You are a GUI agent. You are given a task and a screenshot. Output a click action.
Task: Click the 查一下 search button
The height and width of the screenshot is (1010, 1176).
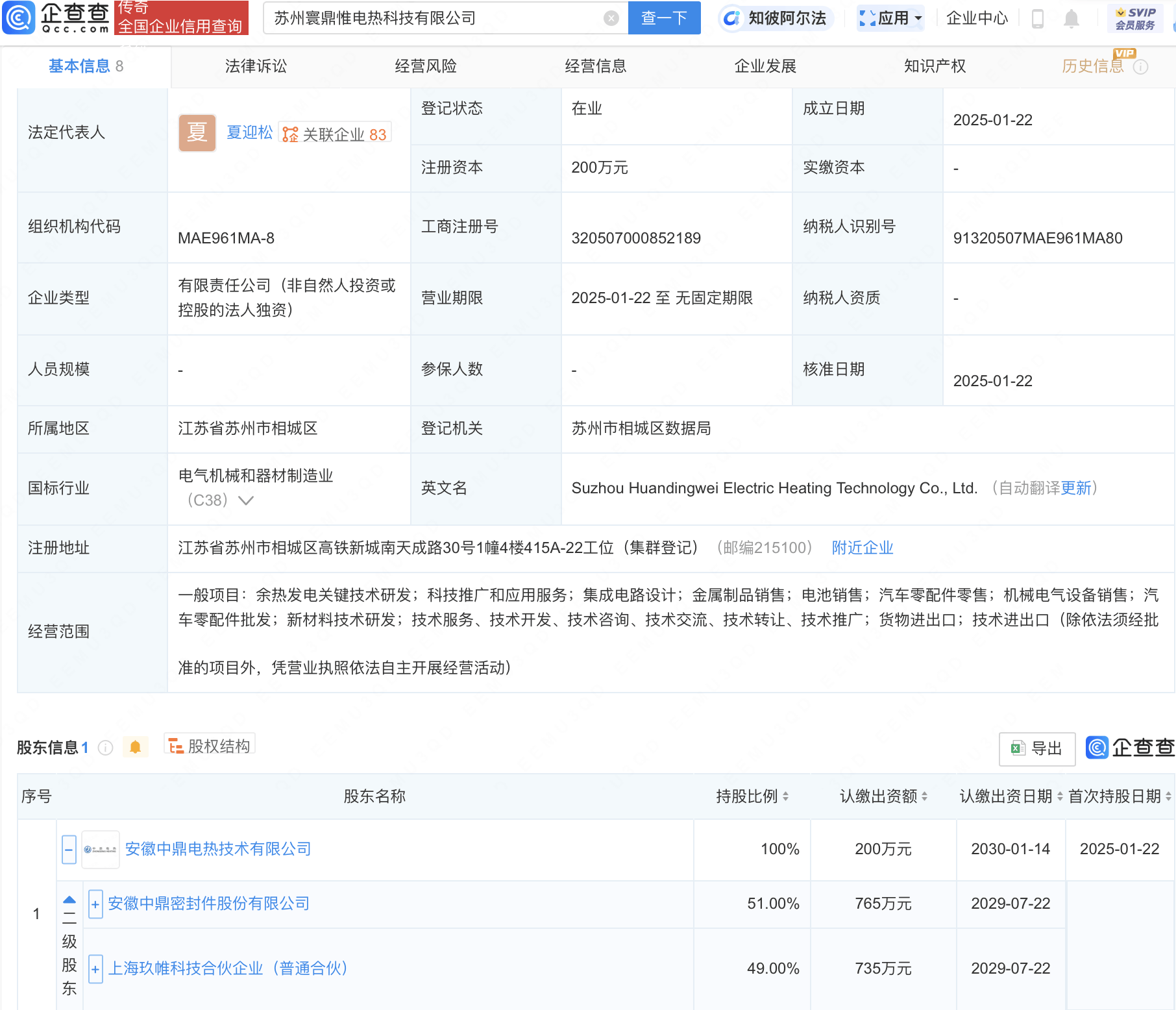click(664, 18)
